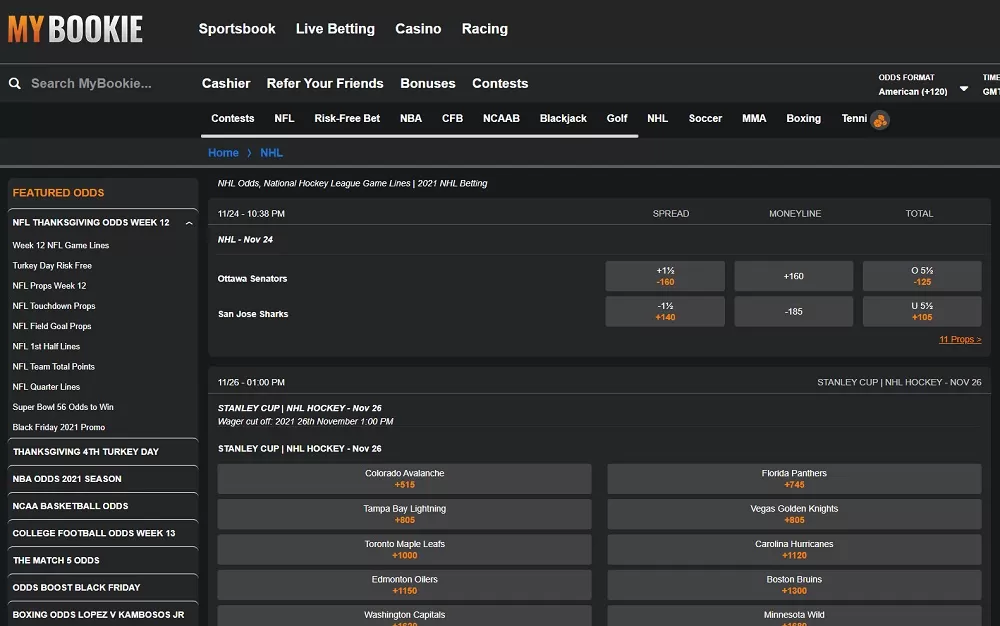Open Turkey Day Risk Free link
1000x626 pixels.
pyautogui.click(x=52, y=266)
